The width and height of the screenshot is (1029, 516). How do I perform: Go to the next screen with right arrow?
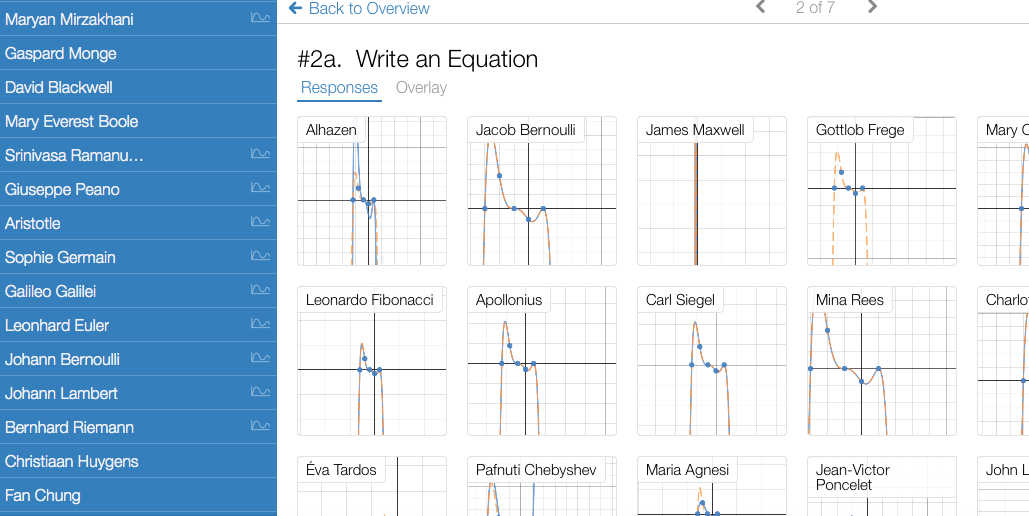pos(872,8)
